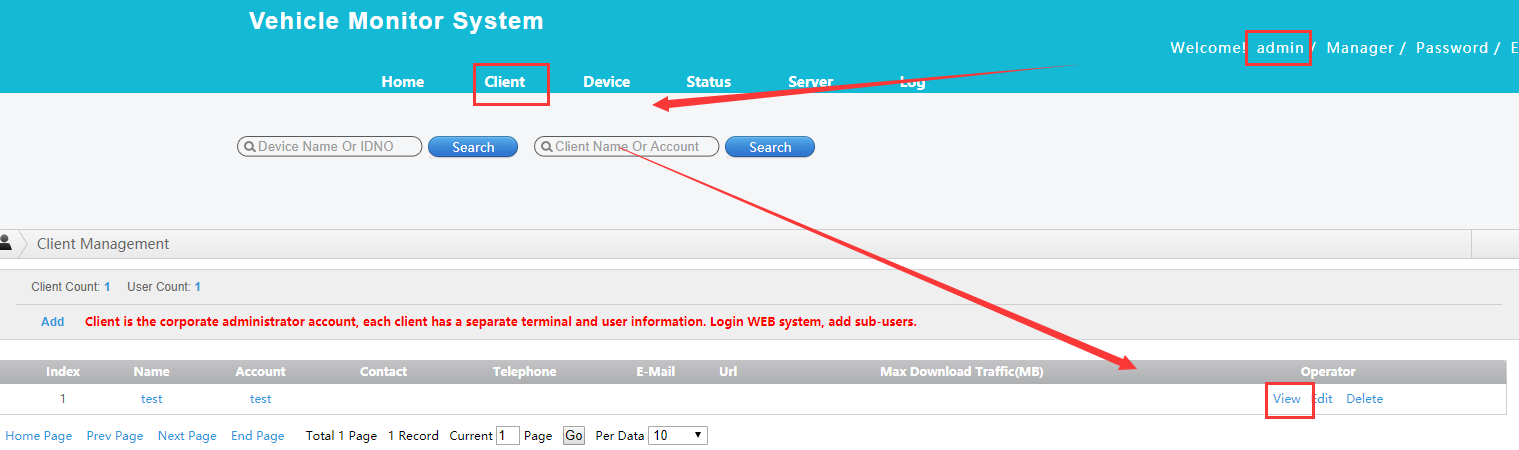View the test client details
The width and height of the screenshot is (1519, 450).
click(x=1287, y=399)
